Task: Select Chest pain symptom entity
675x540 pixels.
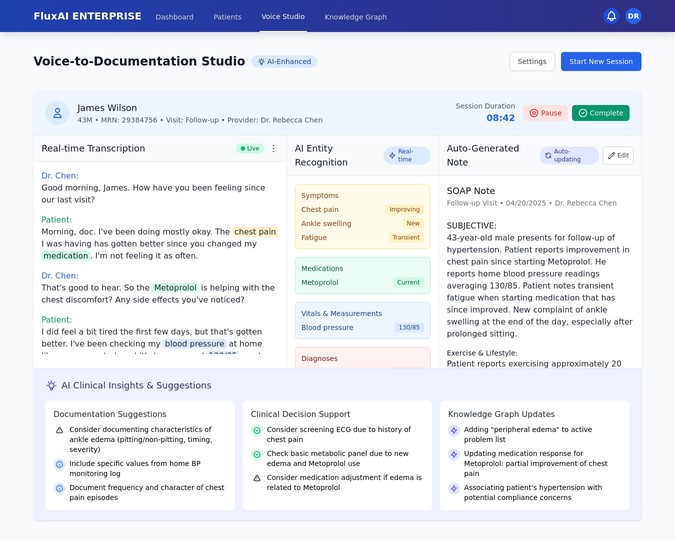Action: pyautogui.click(x=320, y=209)
